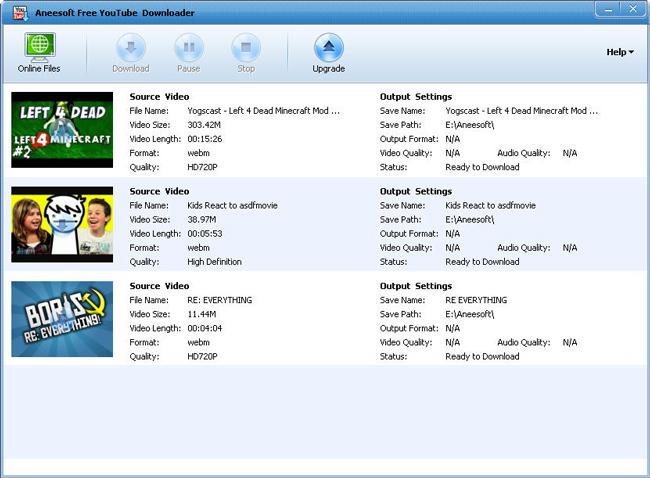Click source file name 'Kids React to asdfmovie'
Image resolution: width=650 pixels, height=478 pixels.
tap(233, 205)
